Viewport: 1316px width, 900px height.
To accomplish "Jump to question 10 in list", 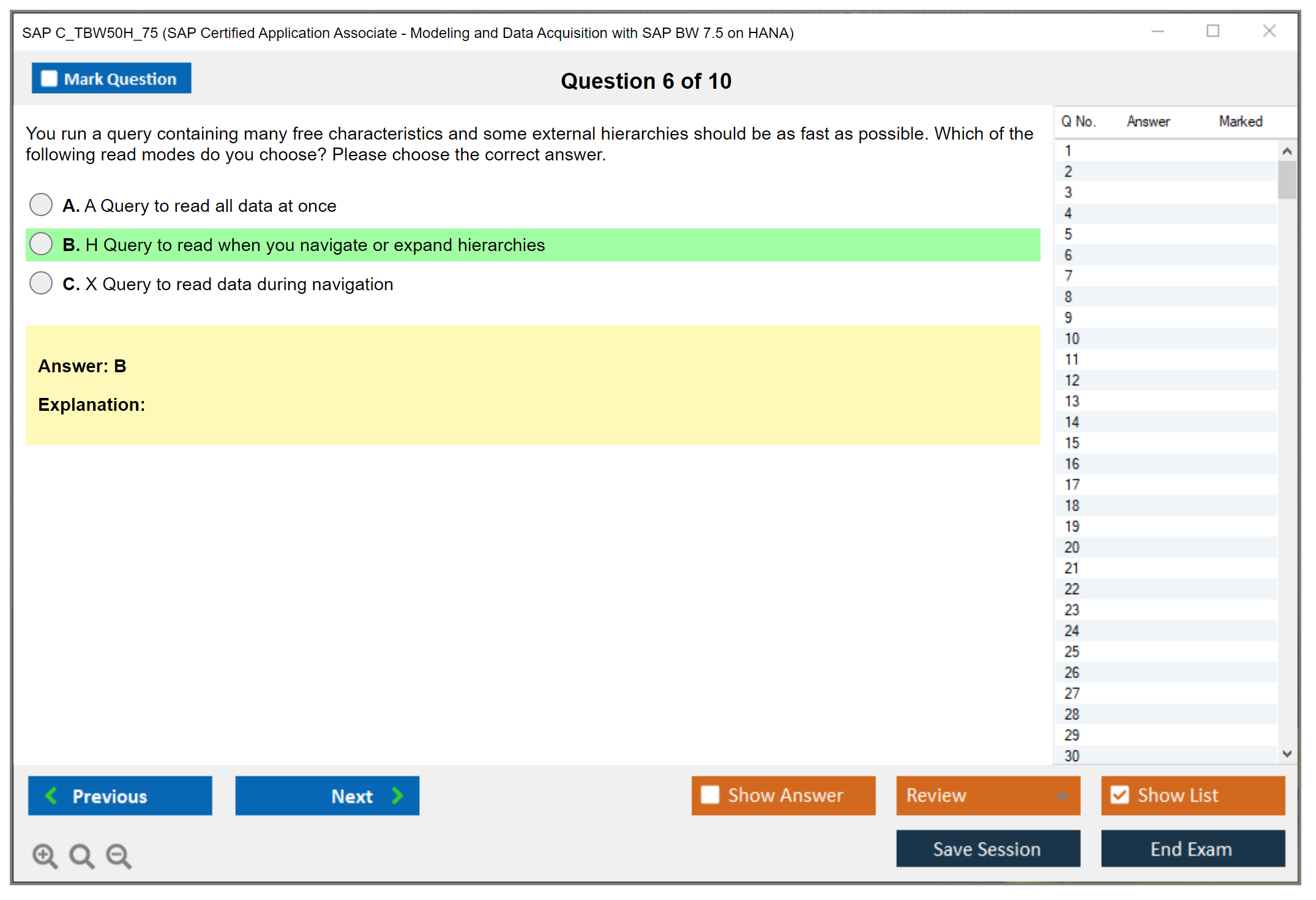I will tap(1072, 339).
